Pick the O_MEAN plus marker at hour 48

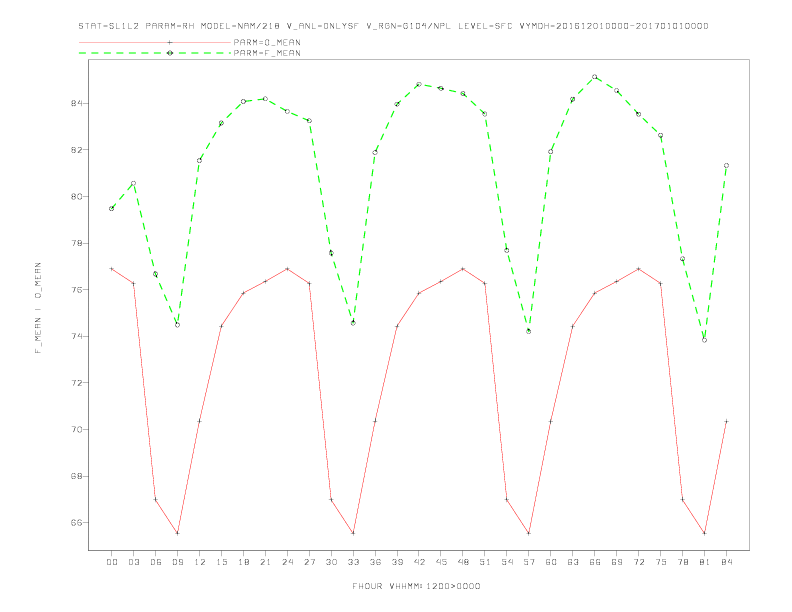[463, 269]
